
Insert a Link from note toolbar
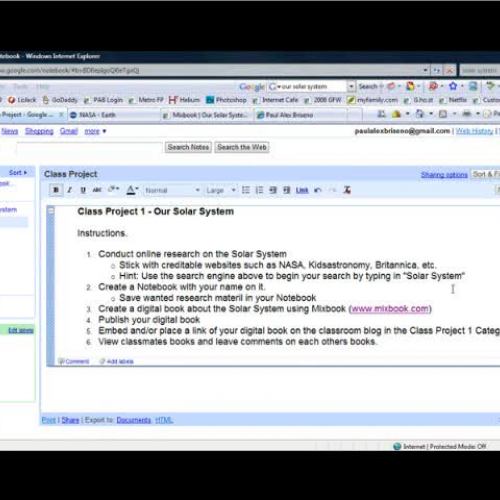tap(302, 190)
